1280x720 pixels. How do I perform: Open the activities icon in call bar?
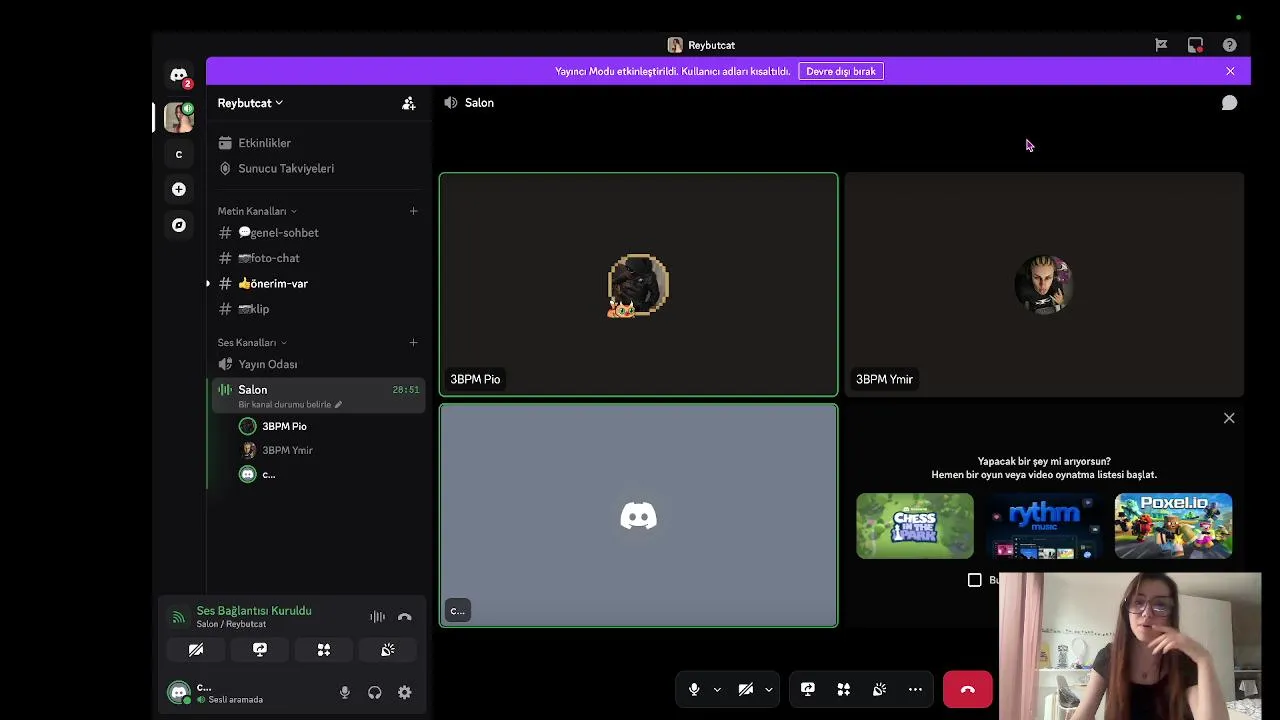click(x=844, y=689)
